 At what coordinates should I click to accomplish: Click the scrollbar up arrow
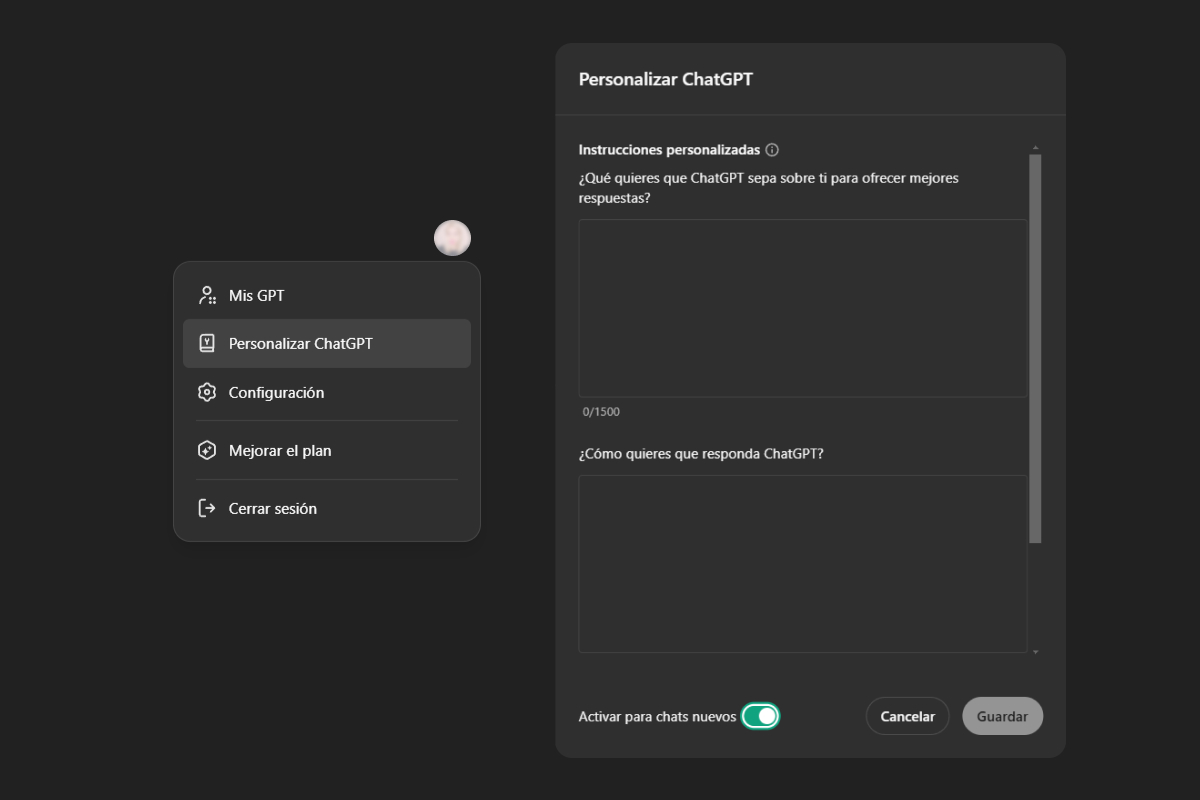click(x=1035, y=148)
